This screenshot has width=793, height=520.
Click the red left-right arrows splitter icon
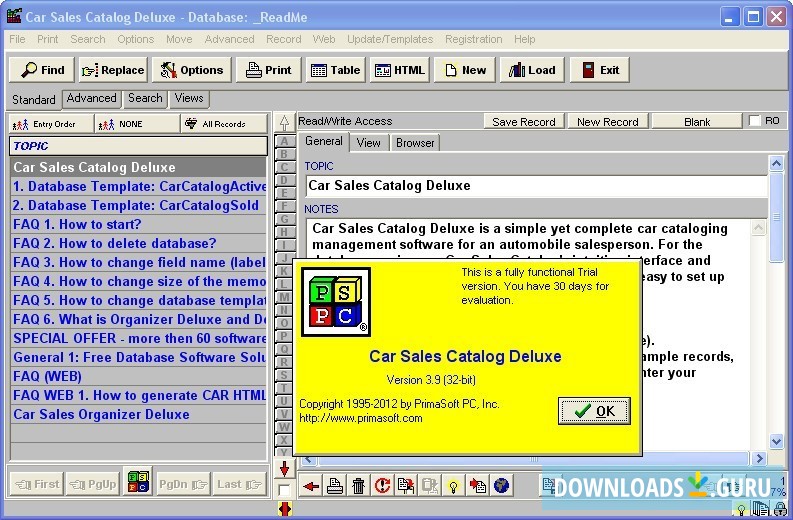[x=285, y=508]
